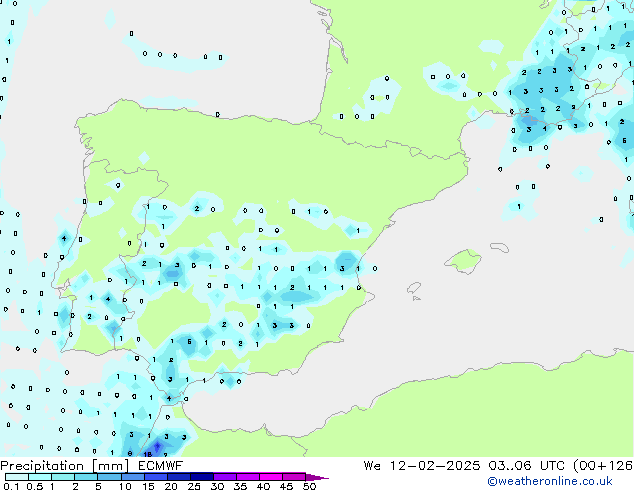The image size is (634, 490).
Task: Click the '15' legend scale label
Action: (x=148, y=486)
